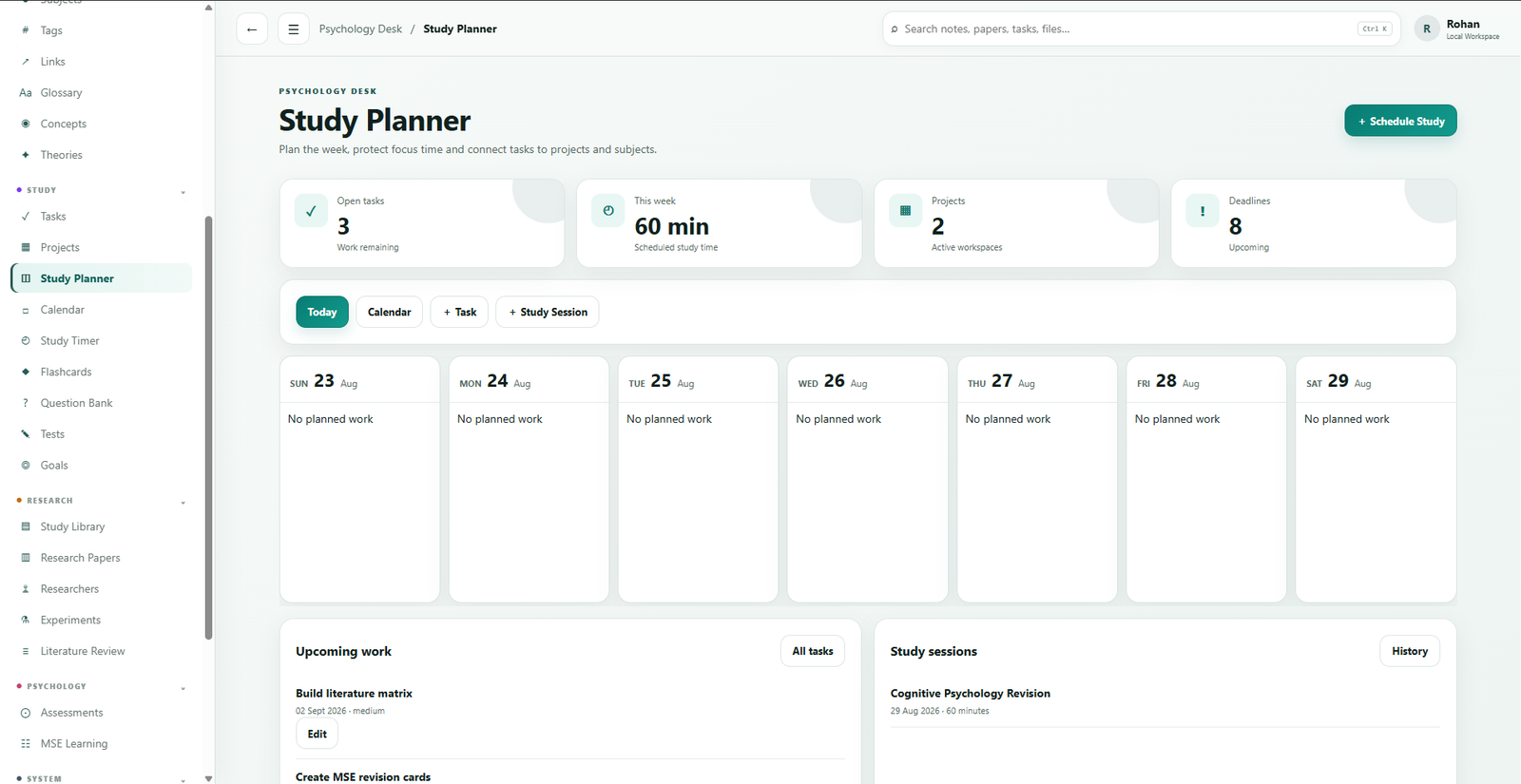Click the Open tasks checkmark icon
The image size is (1521, 784).
click(x=311, y=211)
